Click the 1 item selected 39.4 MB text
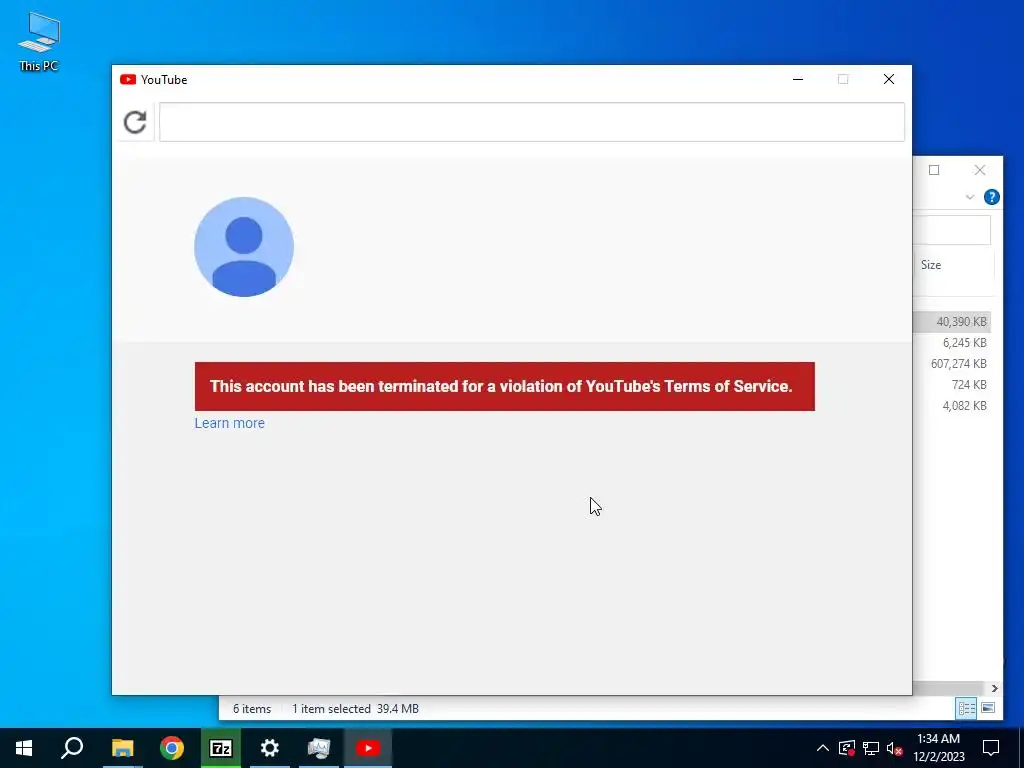Screen dimensions: 1024x768 tap(355, 709)
